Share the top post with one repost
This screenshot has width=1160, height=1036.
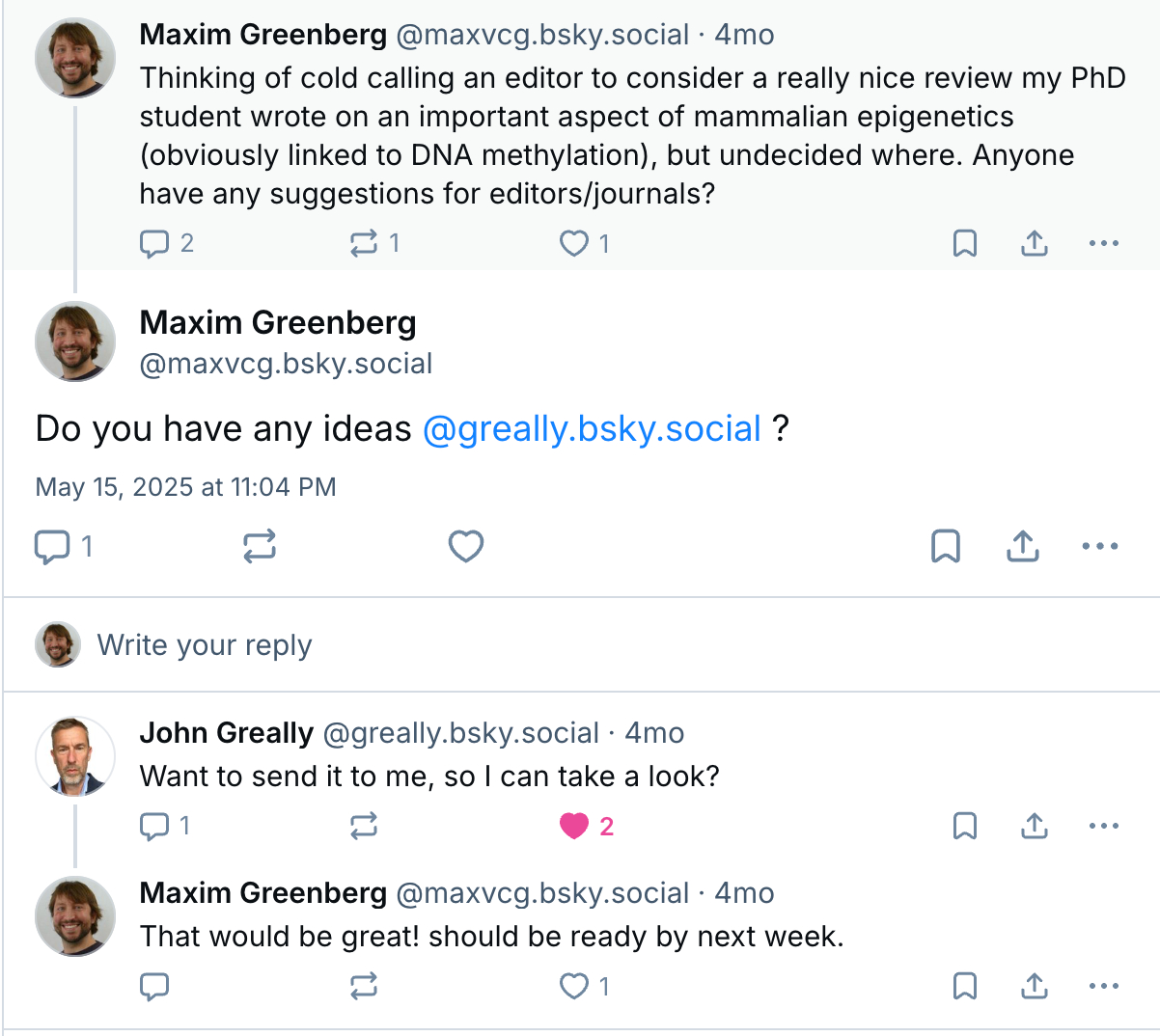click(x=1035, y=243)
